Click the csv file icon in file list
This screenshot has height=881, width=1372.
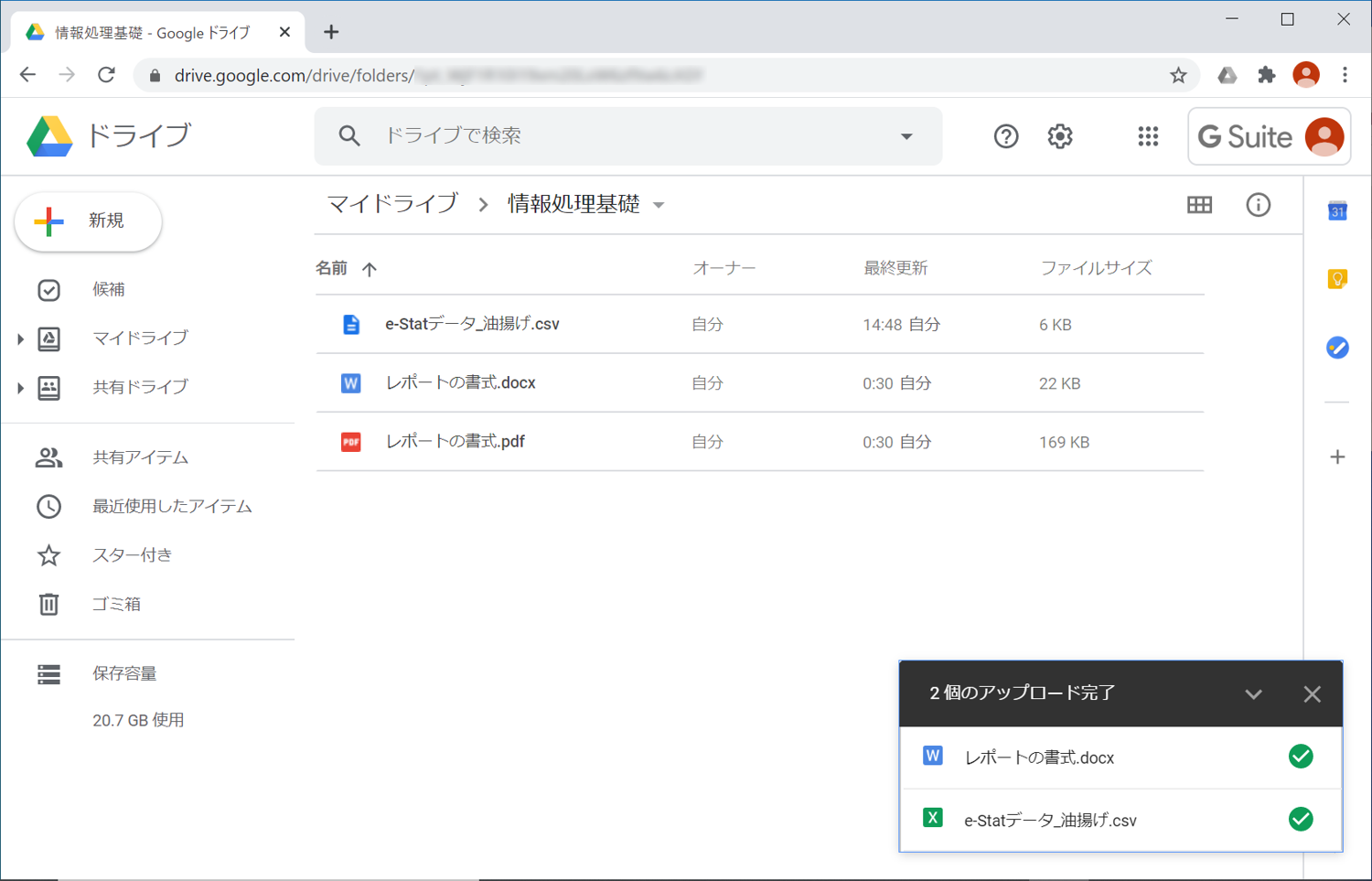(x=351, y=325)
